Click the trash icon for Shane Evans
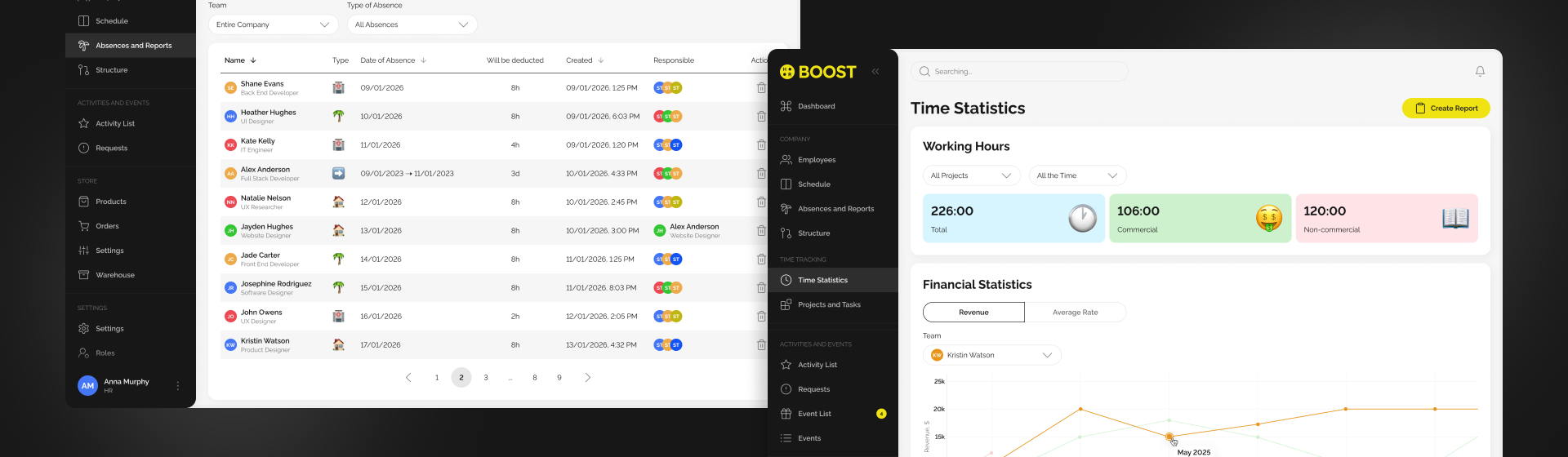The height and width of the screenshot is (457, 1568). click(761, 88)
